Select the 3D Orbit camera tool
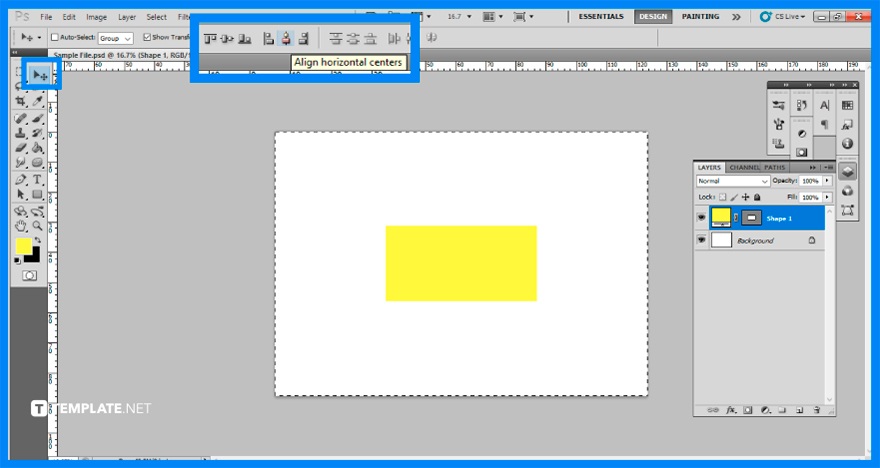This screenshot has width=880, height=468. pyautogui.click(x=38, y=212)
